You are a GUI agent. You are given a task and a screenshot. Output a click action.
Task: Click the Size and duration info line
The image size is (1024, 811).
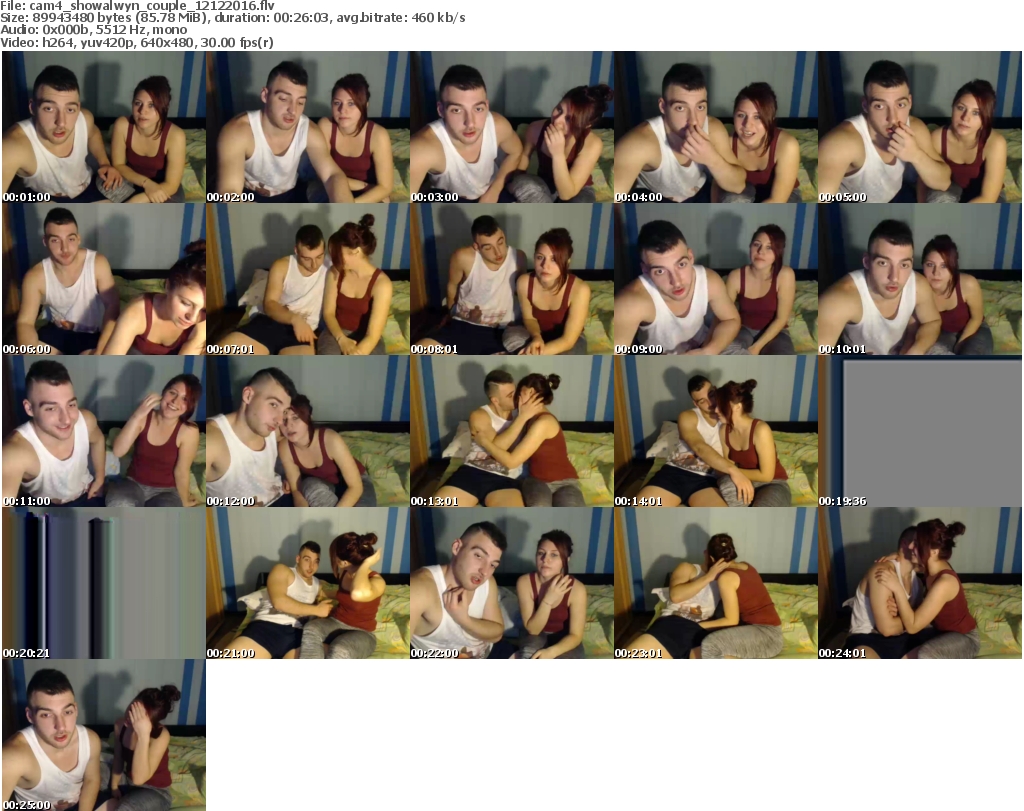tap(232, 18)
